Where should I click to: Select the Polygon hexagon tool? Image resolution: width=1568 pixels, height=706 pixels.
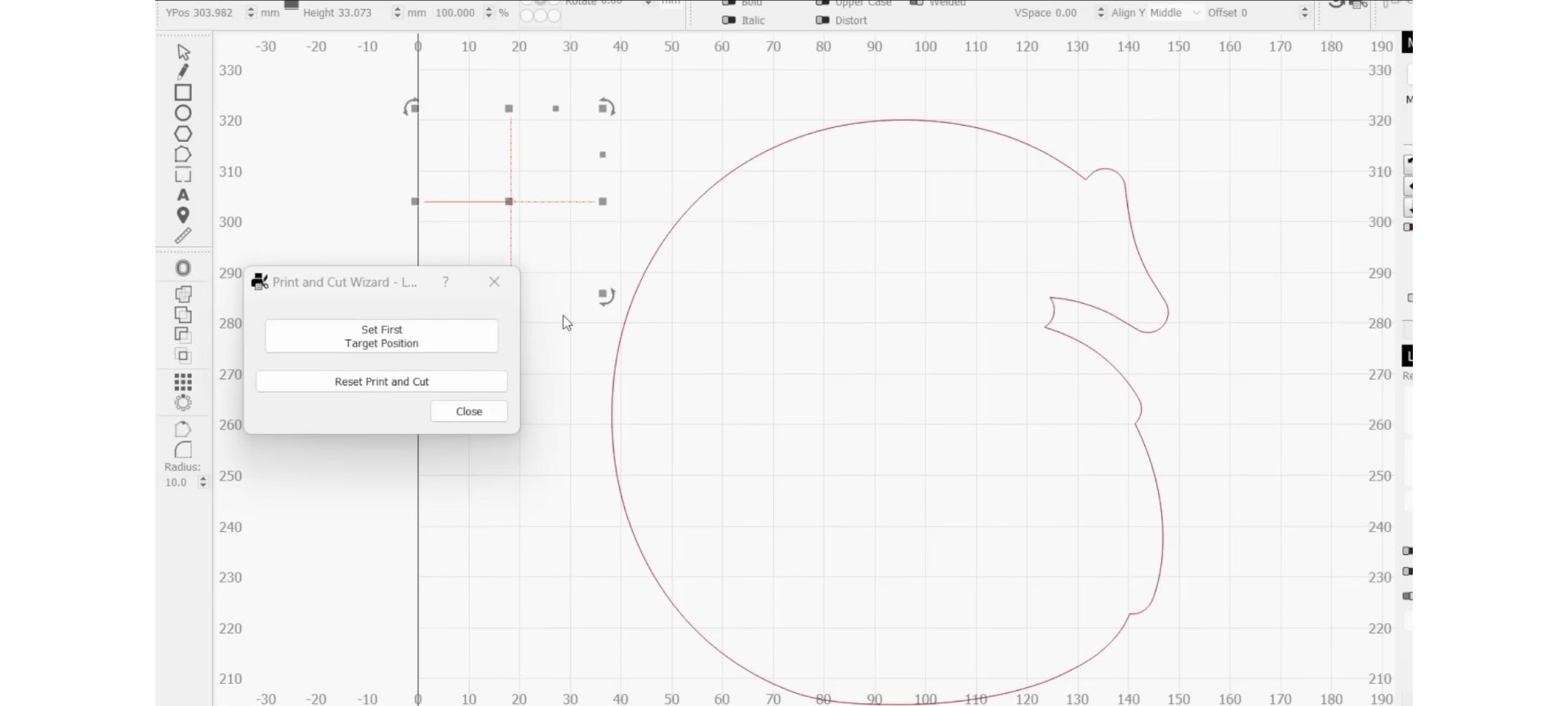183,134
